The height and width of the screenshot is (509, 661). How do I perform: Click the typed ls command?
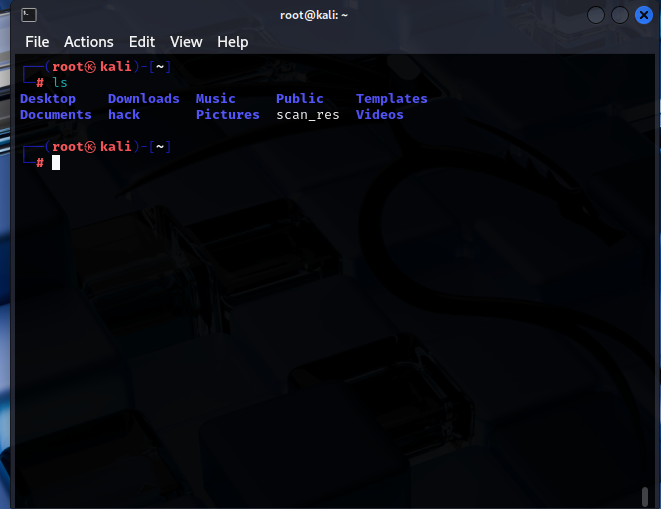coord(60,83)
